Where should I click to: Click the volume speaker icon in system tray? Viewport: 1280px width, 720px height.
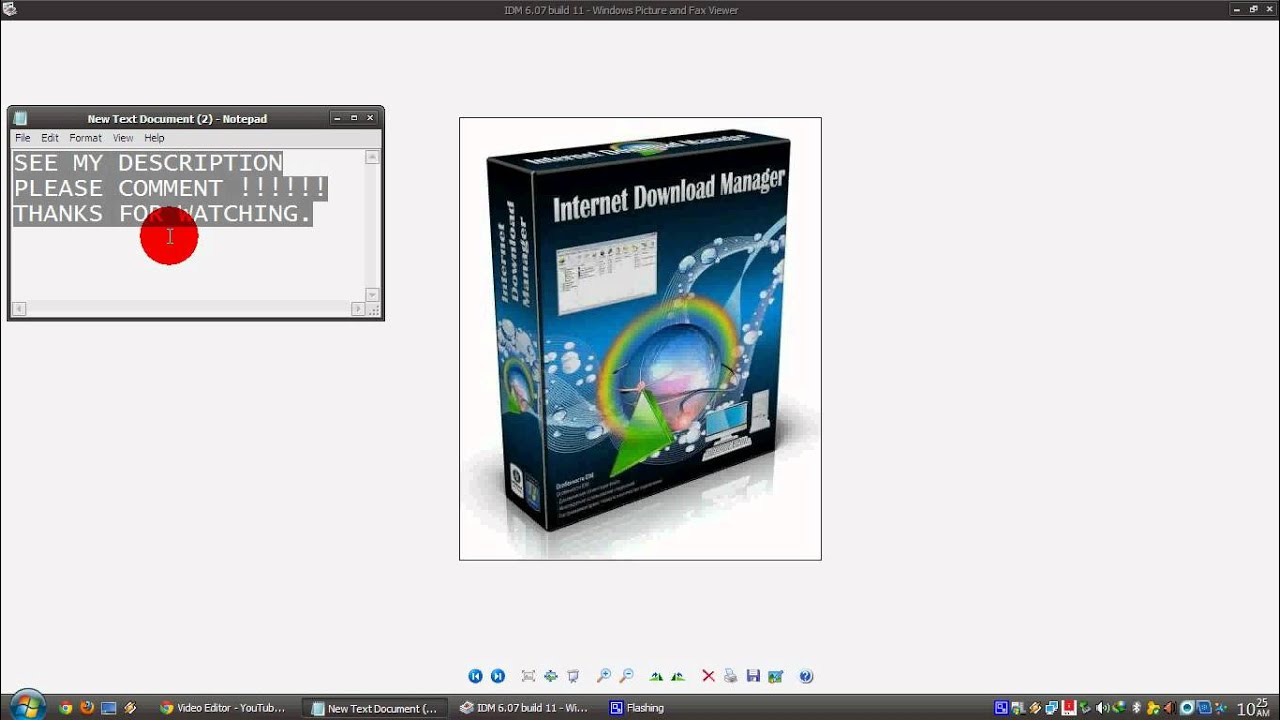(x=1102, y=708)
